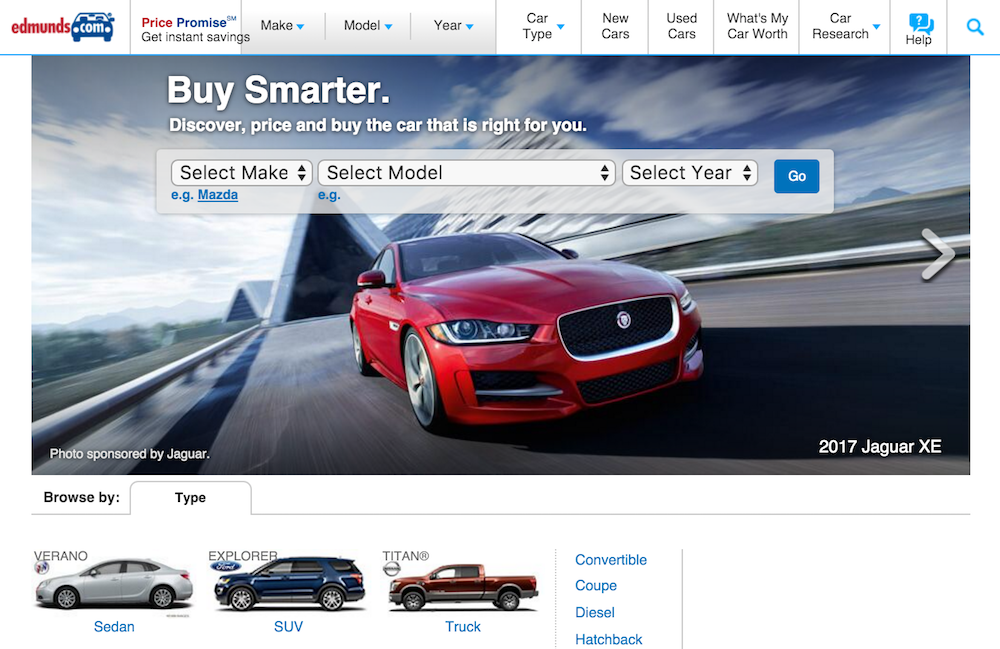Open the Select Model combo box
This screenshot has width=1000, height=649.
tap(466, 173)
